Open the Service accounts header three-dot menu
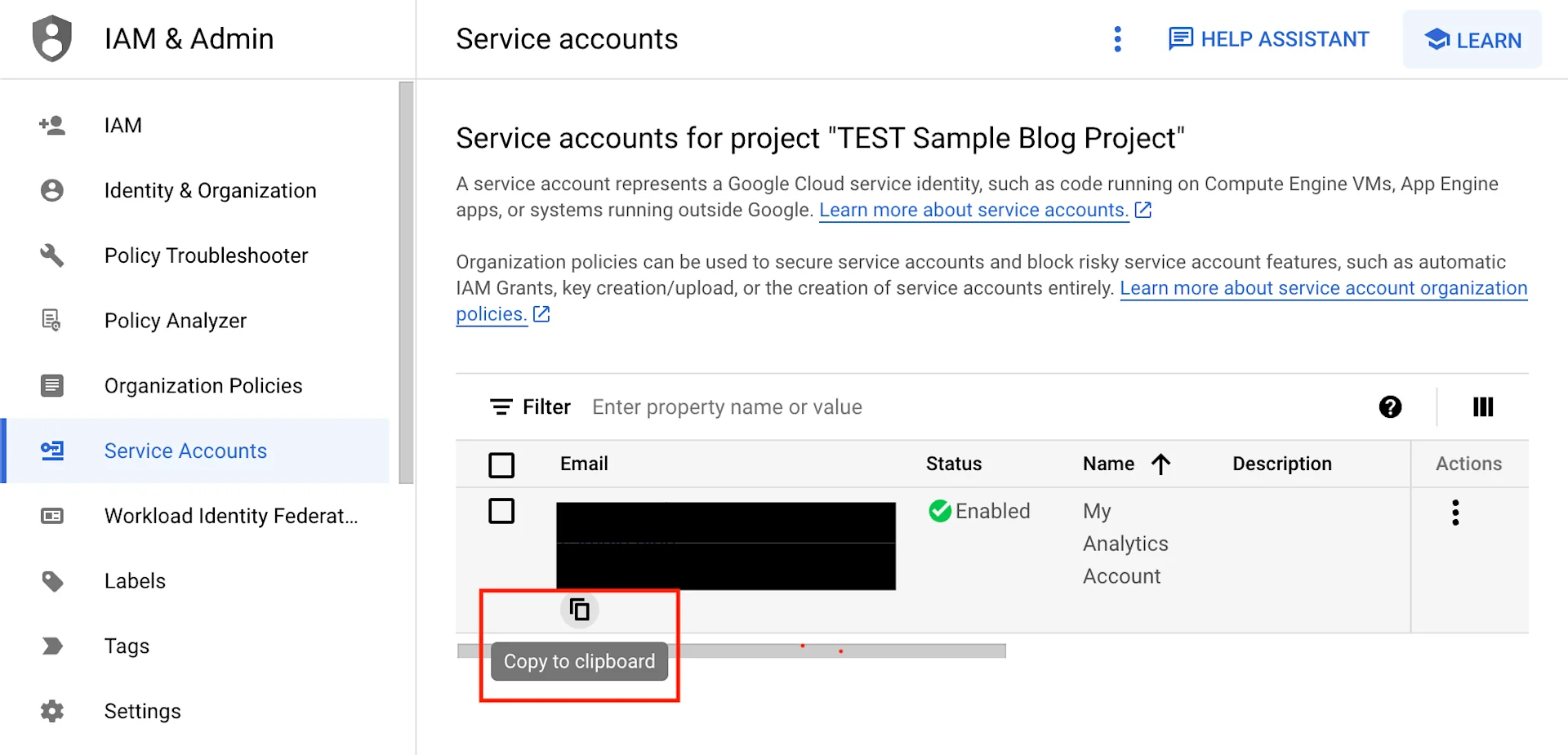 [1118, 39]
